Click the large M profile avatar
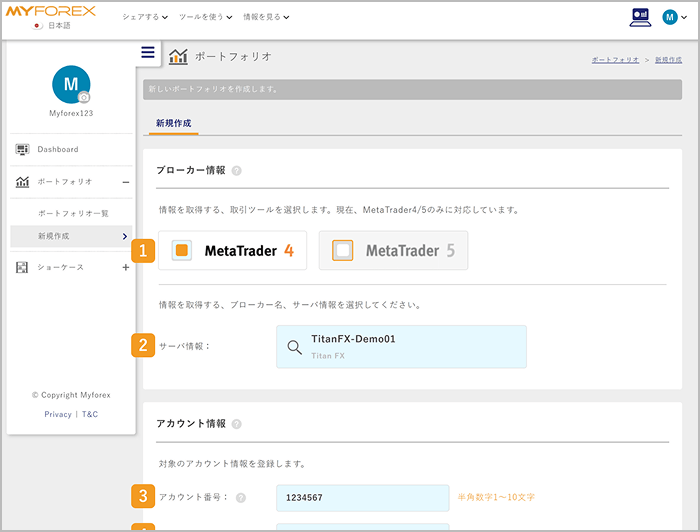 tap(71, 84)
